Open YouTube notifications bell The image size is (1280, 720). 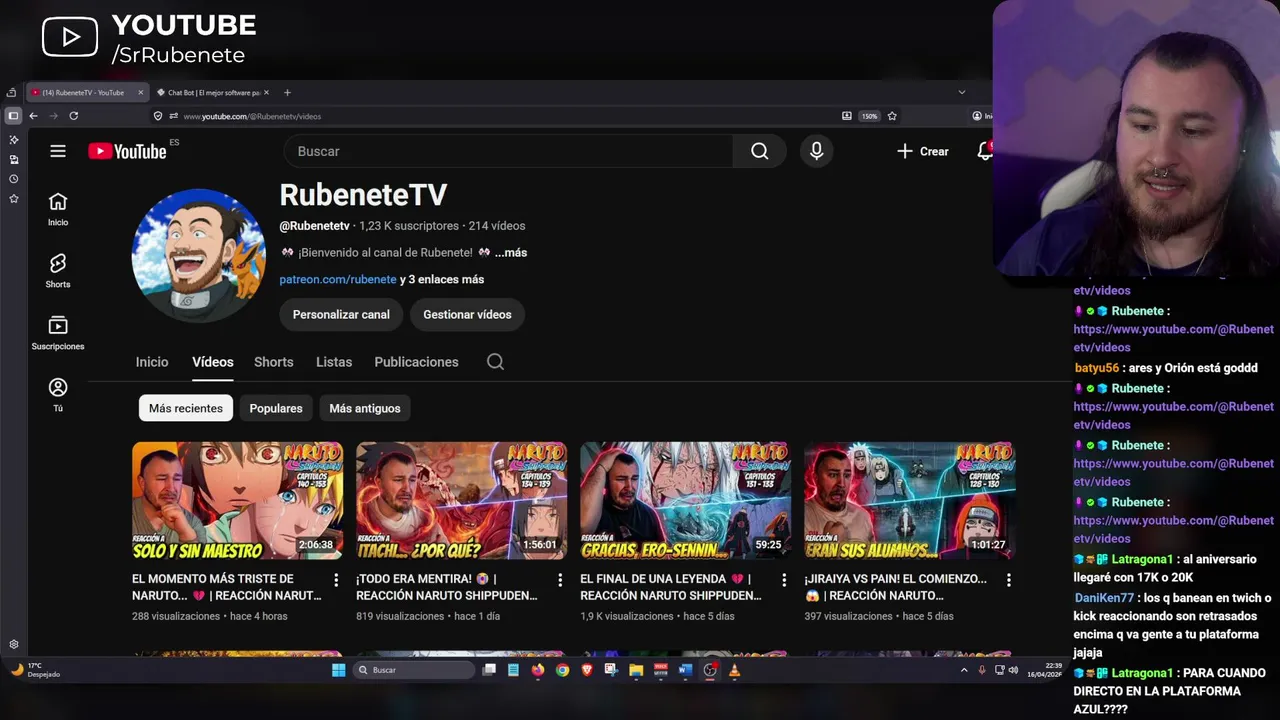pos(985,151)
